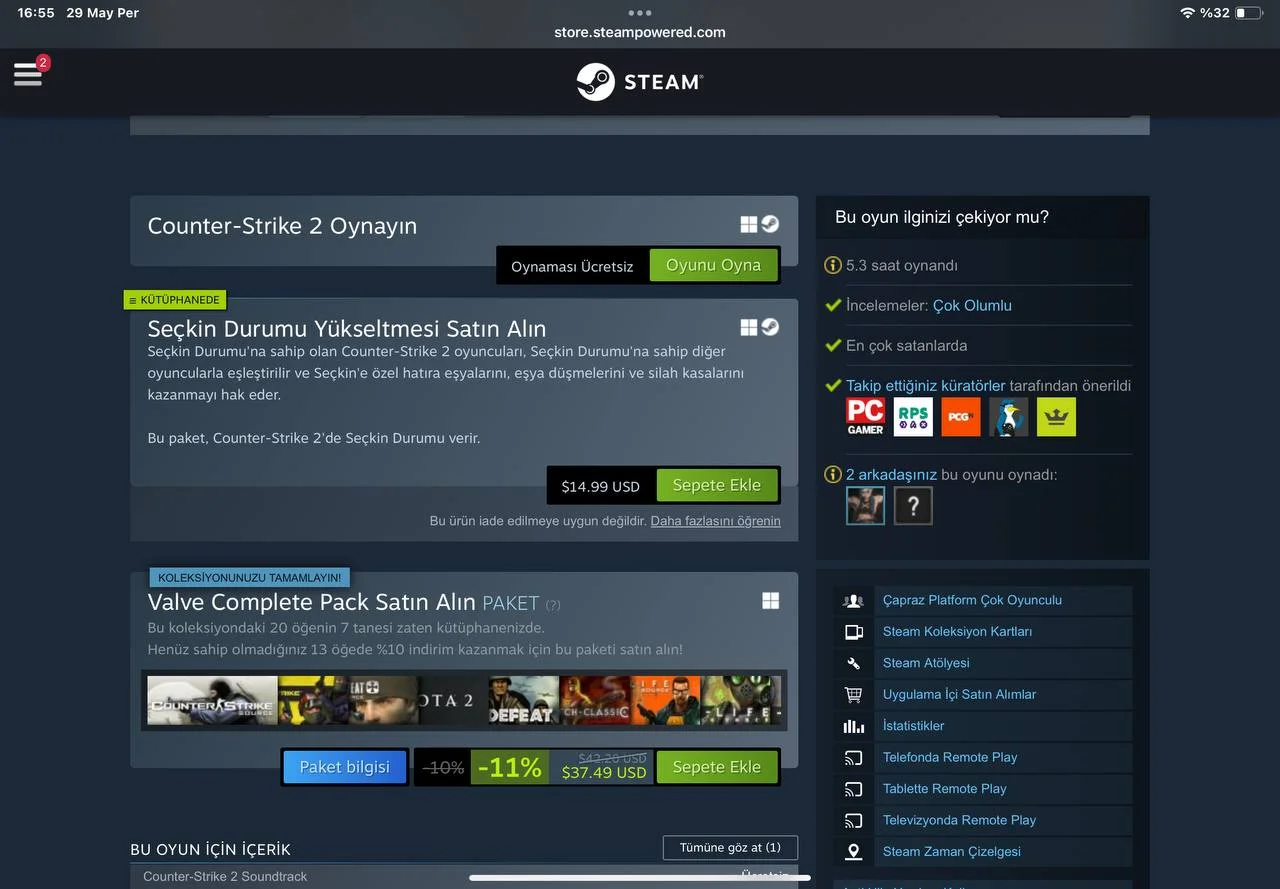Click the Steam logo in the header
1280x889 pixels.
[x=640, y=82]
